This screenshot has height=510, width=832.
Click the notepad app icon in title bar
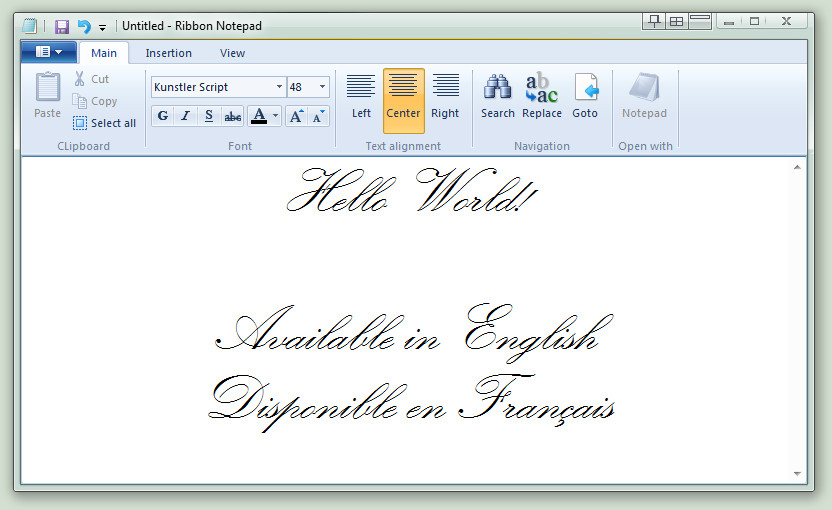tap(30, 25)
